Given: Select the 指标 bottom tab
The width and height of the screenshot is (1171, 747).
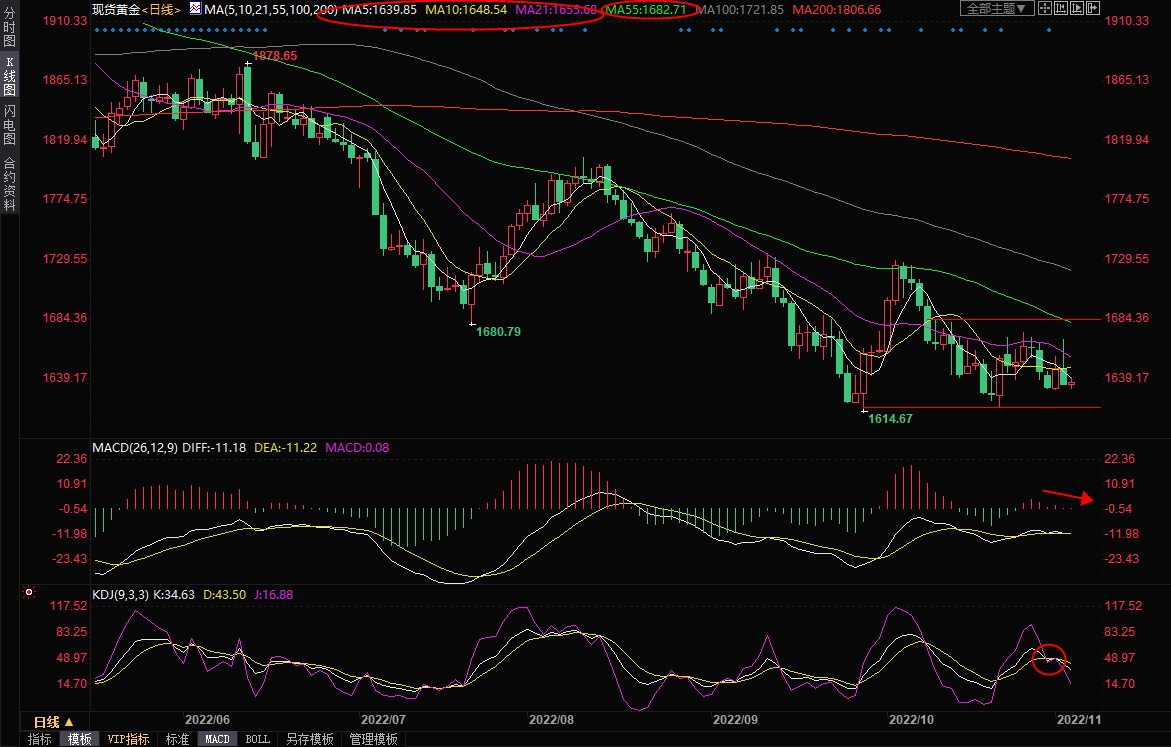Looking at the screenshot, I should (40, 739).
